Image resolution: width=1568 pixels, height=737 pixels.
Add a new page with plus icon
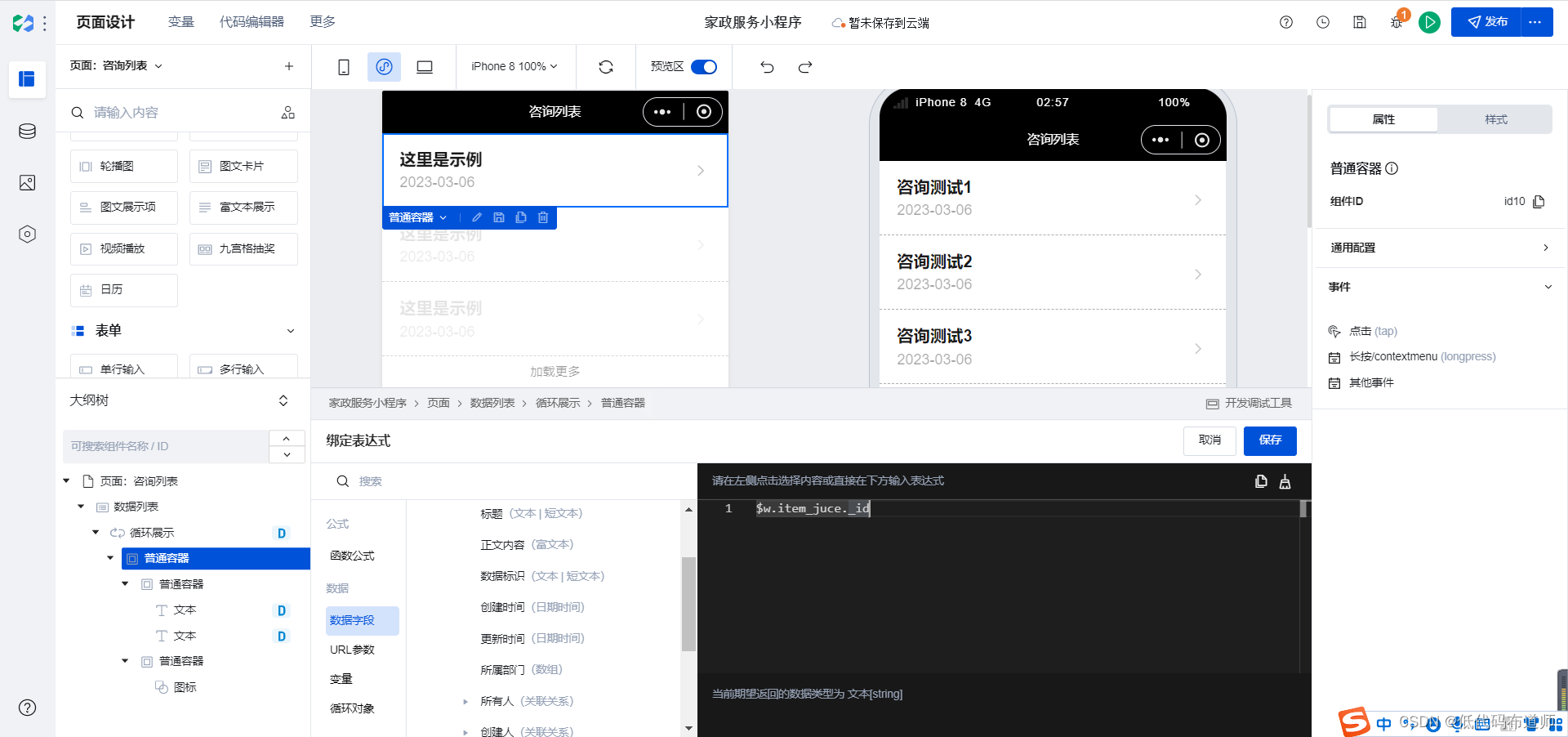[289, 66]
